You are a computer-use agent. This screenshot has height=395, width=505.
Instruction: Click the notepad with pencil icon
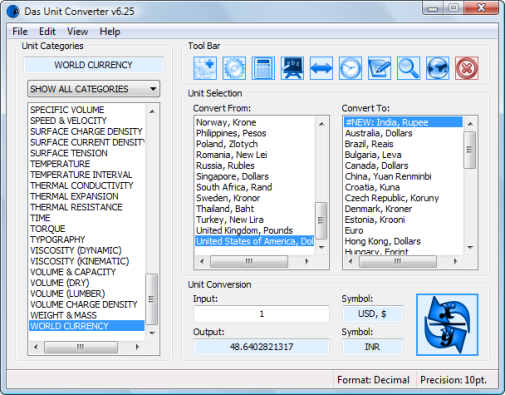point(379,68)
